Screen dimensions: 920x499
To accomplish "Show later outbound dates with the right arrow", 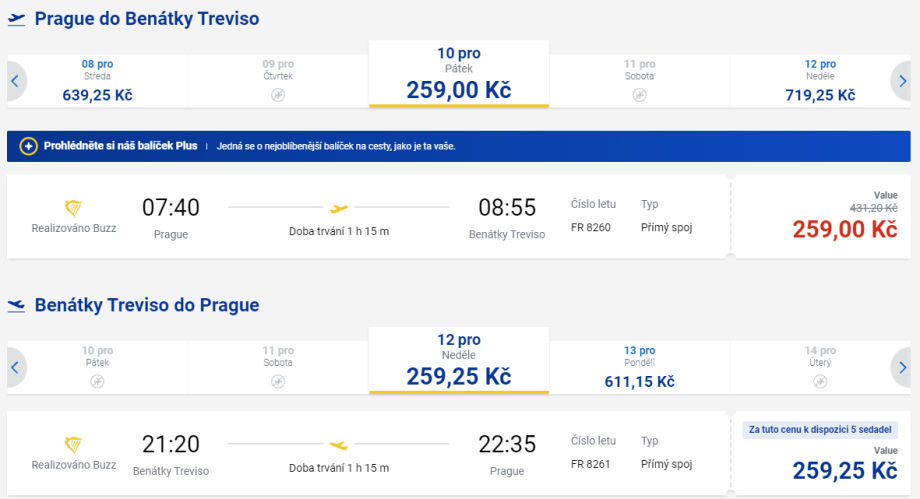I will point(902,81).
